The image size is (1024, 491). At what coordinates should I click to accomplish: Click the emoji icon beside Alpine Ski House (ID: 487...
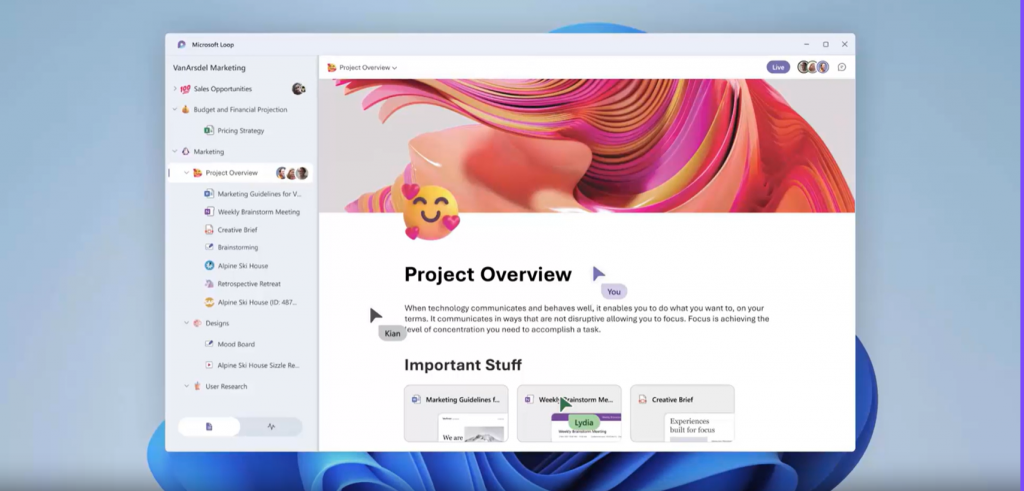tap(209, 302)
